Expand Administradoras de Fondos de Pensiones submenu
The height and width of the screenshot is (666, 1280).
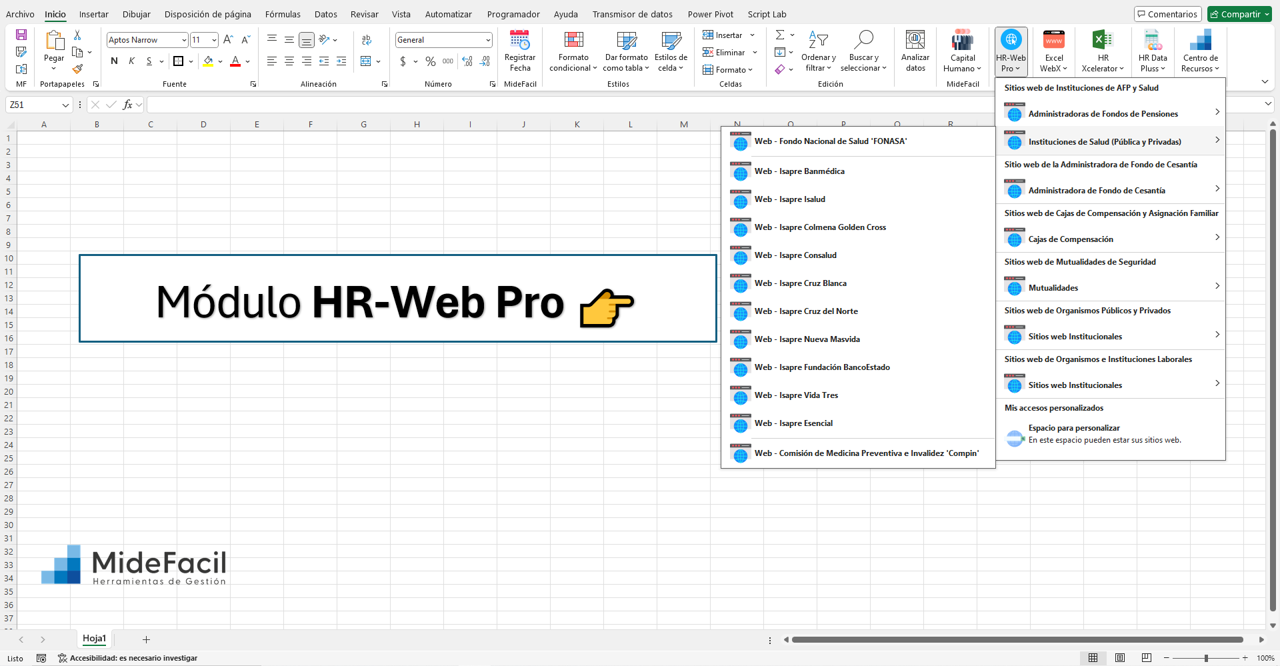pos(1110,113)
